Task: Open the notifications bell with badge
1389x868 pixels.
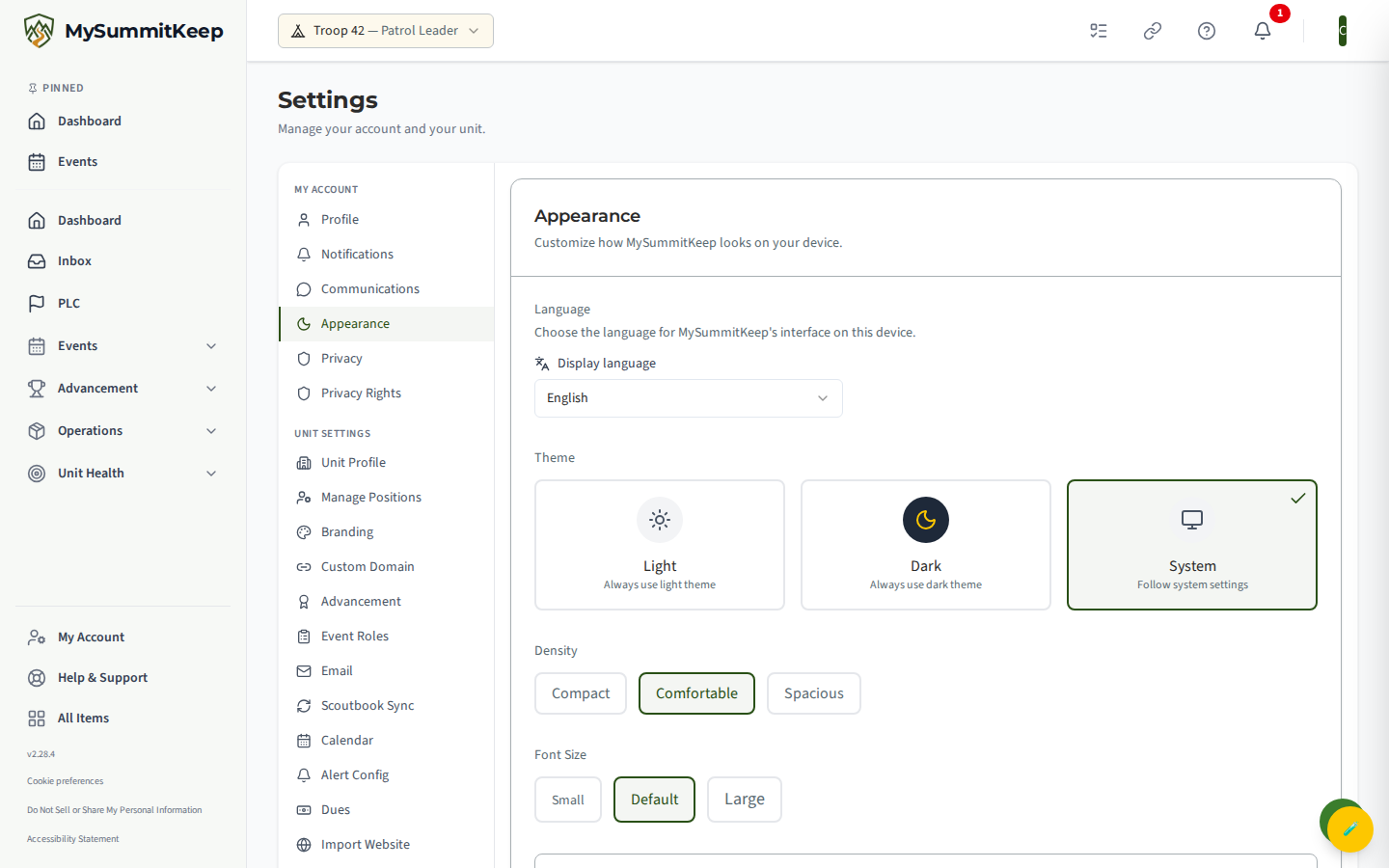Action: [1263, 31]
